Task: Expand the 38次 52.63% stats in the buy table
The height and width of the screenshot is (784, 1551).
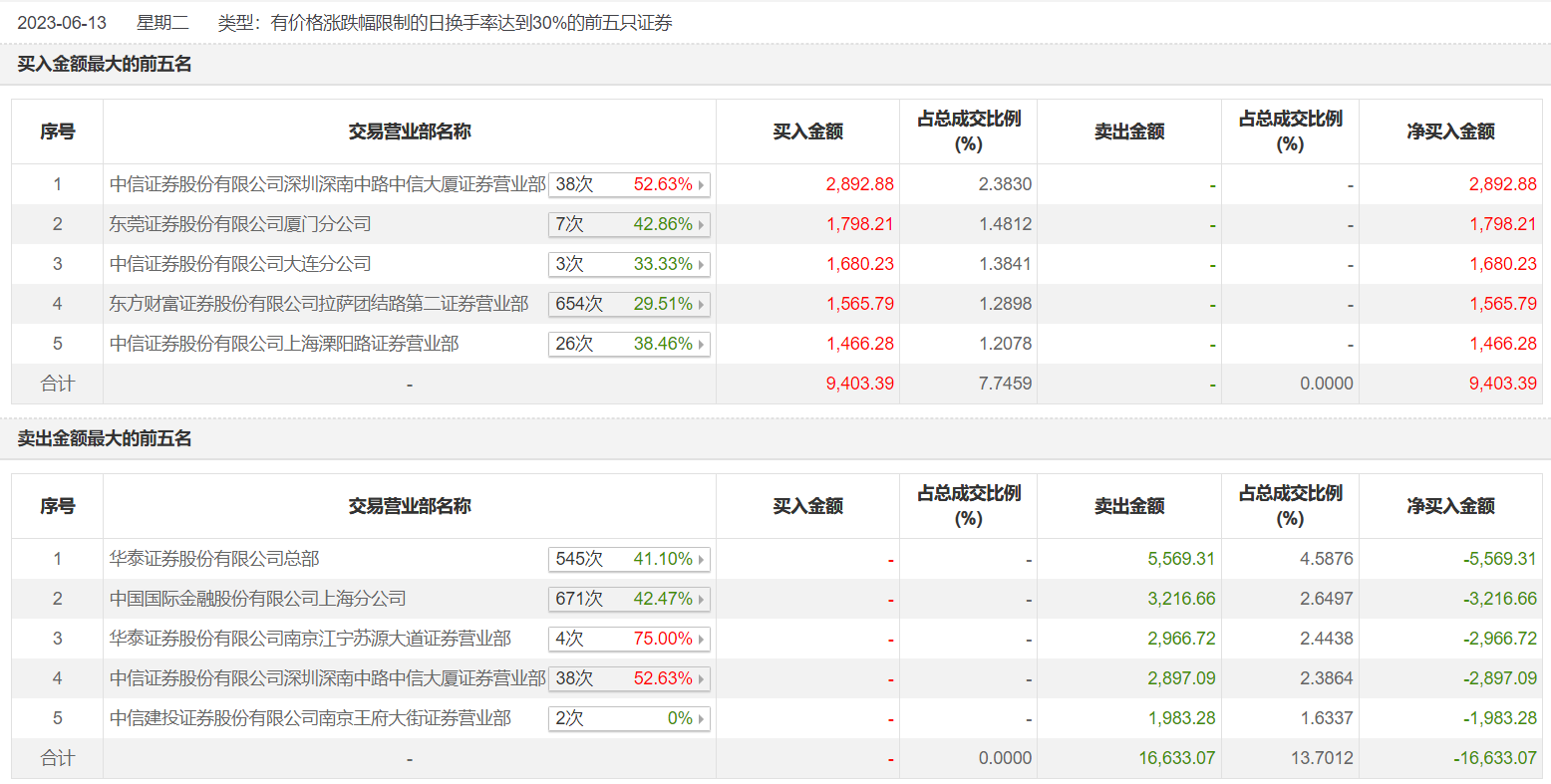Action: coord(629,184)
